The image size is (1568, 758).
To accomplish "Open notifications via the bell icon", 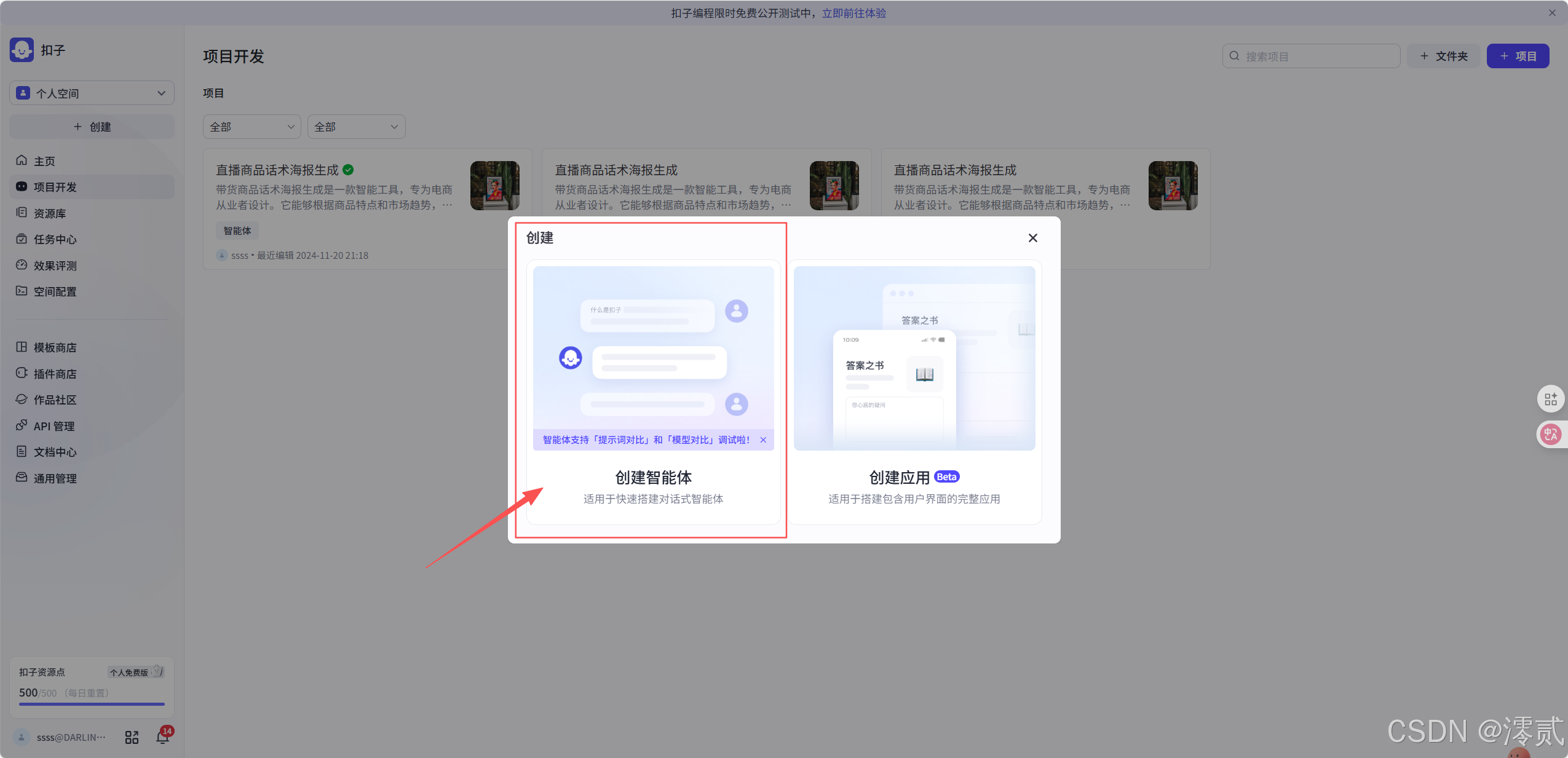I will (162, 736).
